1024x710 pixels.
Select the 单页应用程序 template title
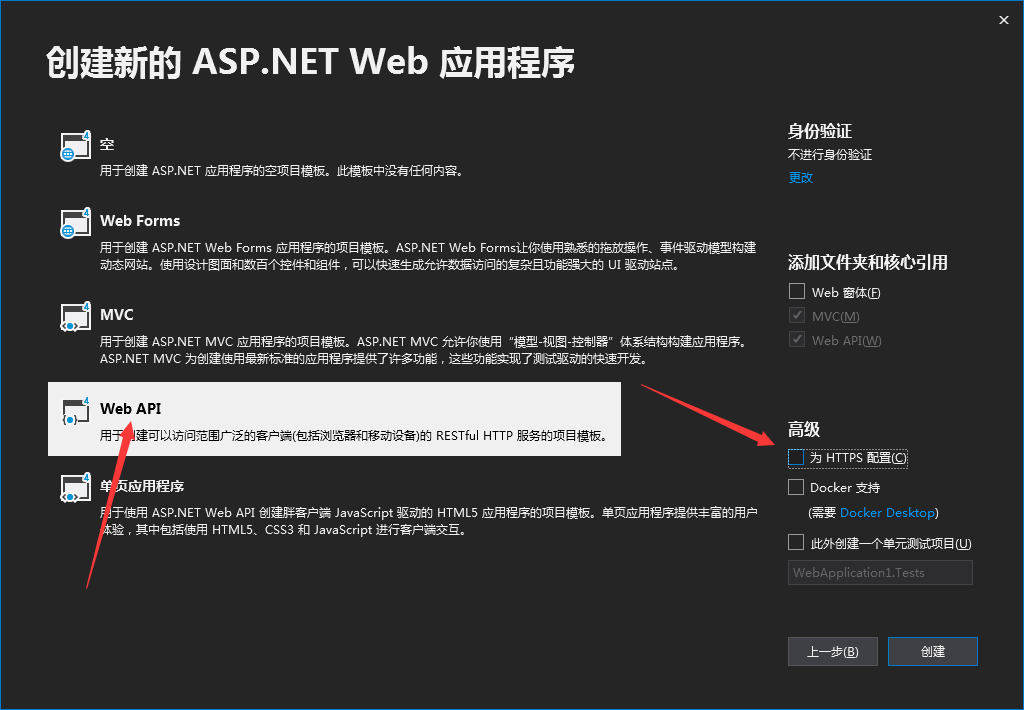click(142, 486)
